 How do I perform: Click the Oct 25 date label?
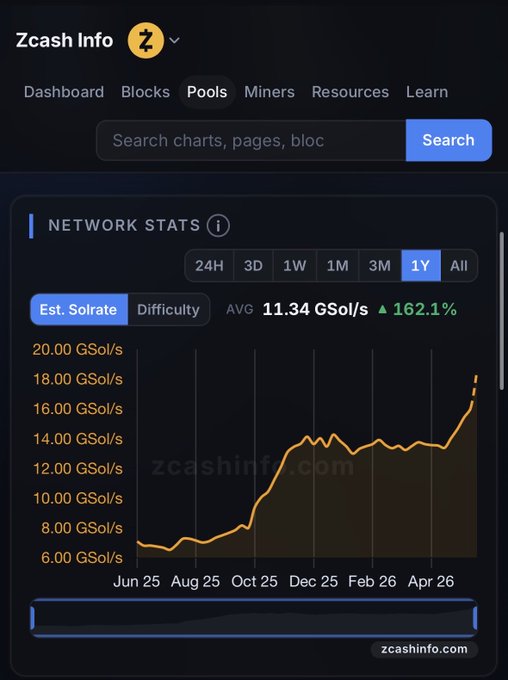pyautogui.click(x=254, y=582)
